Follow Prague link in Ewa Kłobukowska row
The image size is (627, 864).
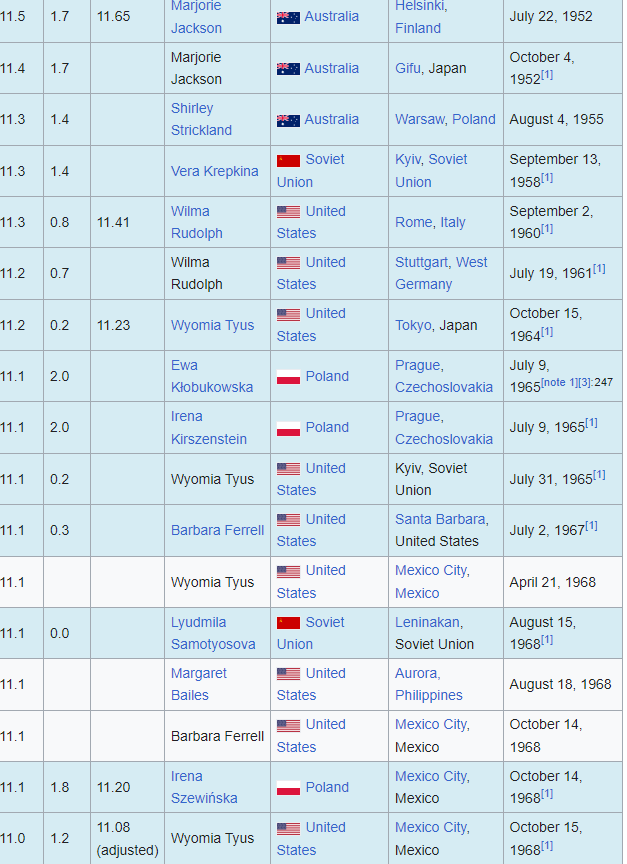(x=419, y=365)
